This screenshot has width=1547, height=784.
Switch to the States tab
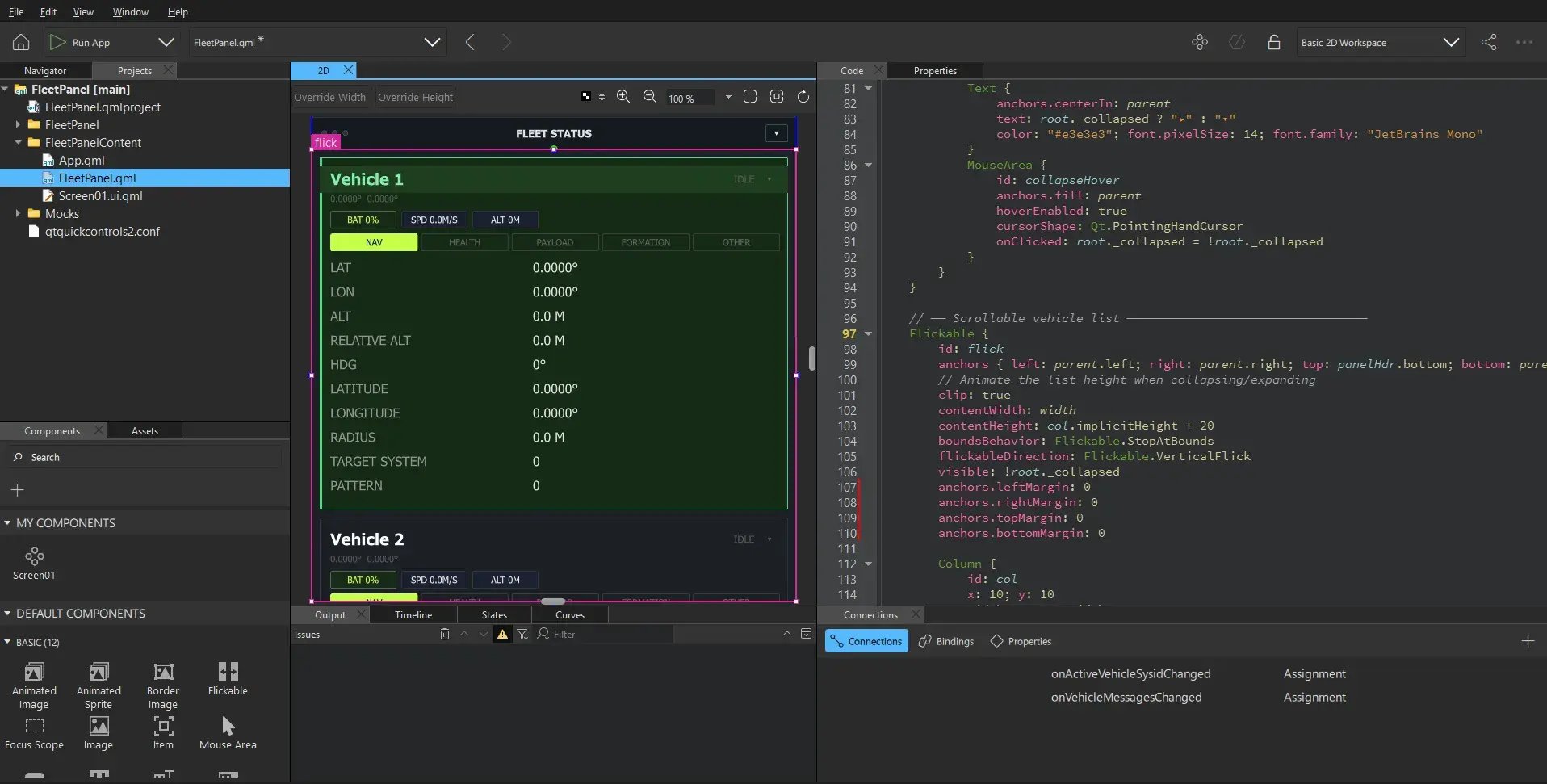[x=494, y=614]
